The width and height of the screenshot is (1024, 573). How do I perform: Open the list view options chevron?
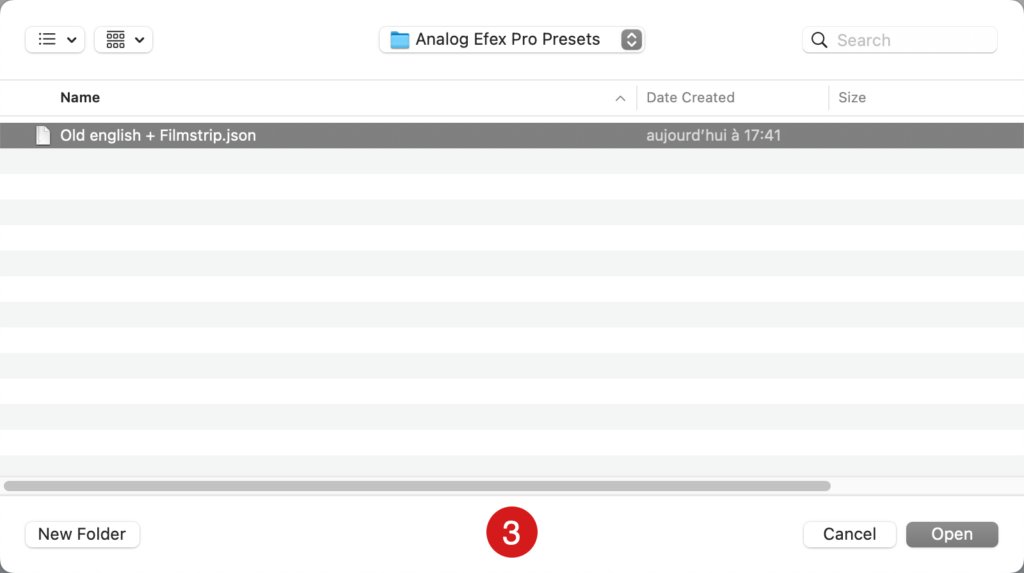72,40
